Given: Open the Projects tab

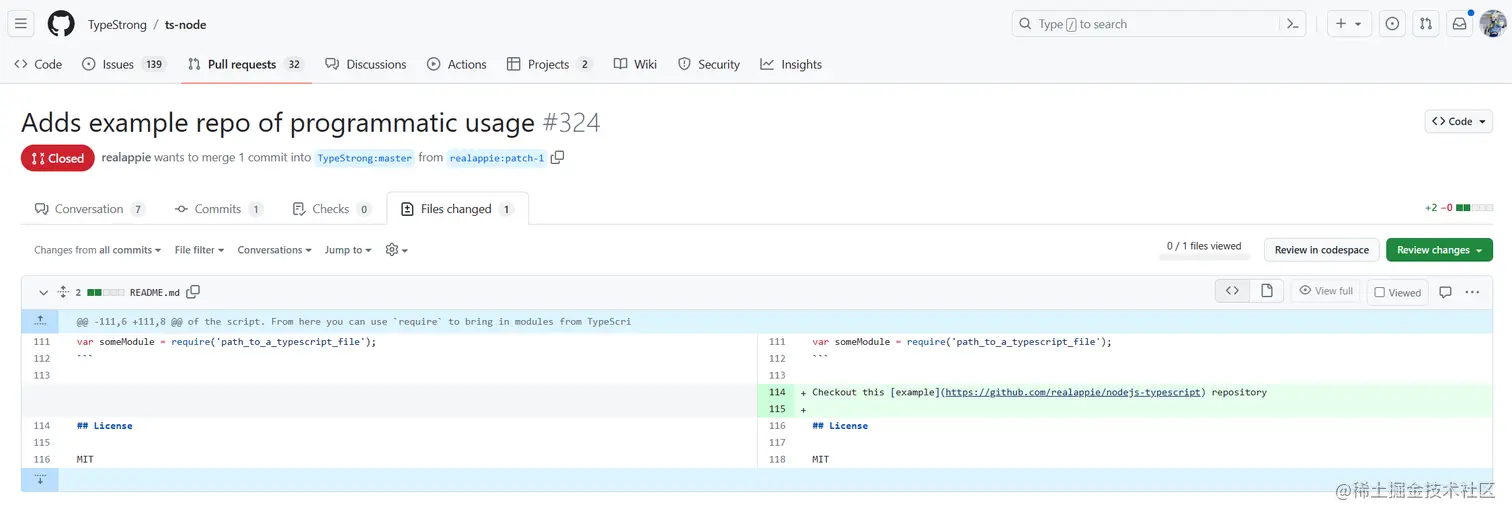Looking at the screenshot, I should (549, 64).
